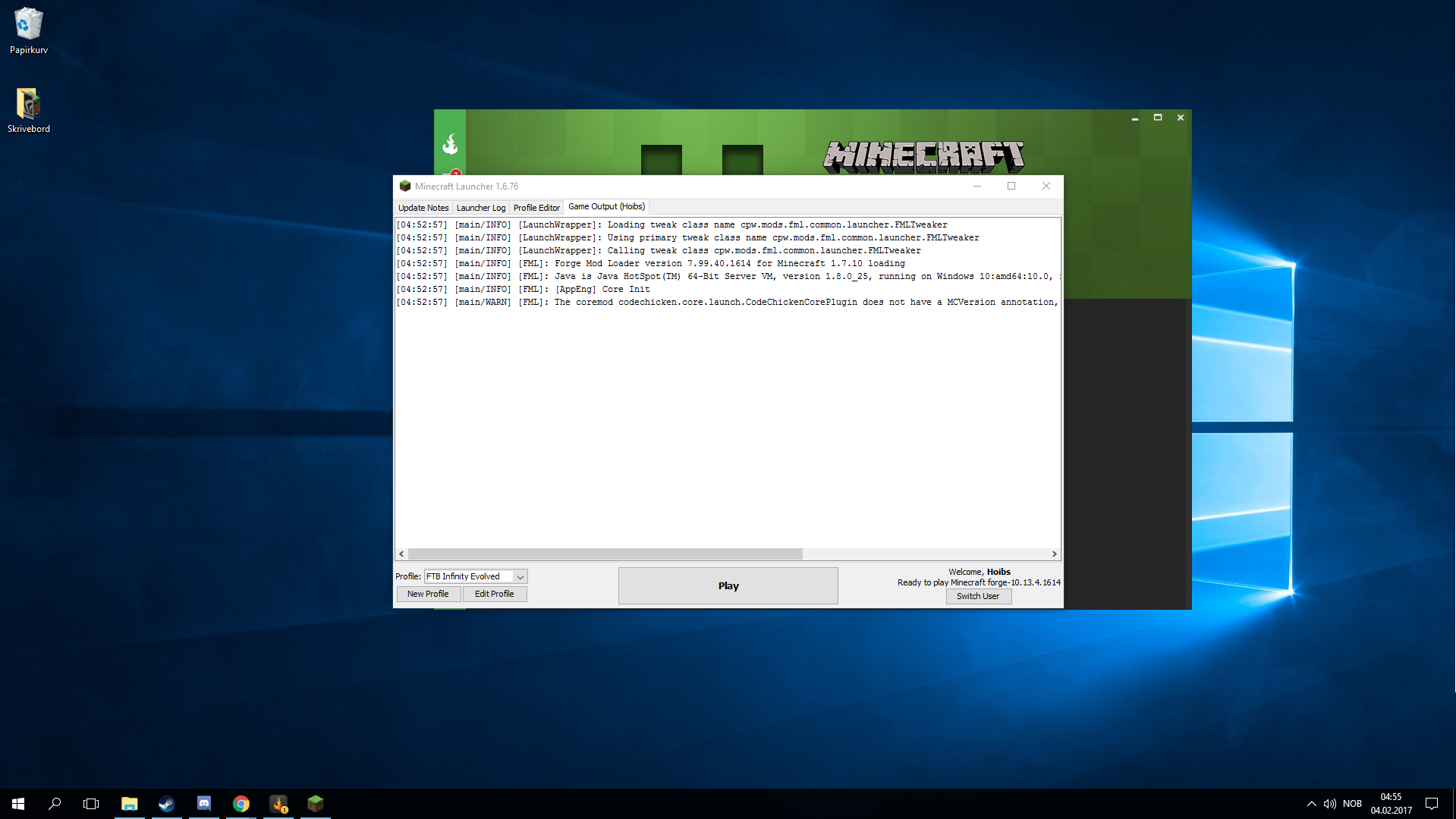Click the 'Using primary tweak class' log line
This screenshot has height=819, width=1456.
click(x=687, y=237)
